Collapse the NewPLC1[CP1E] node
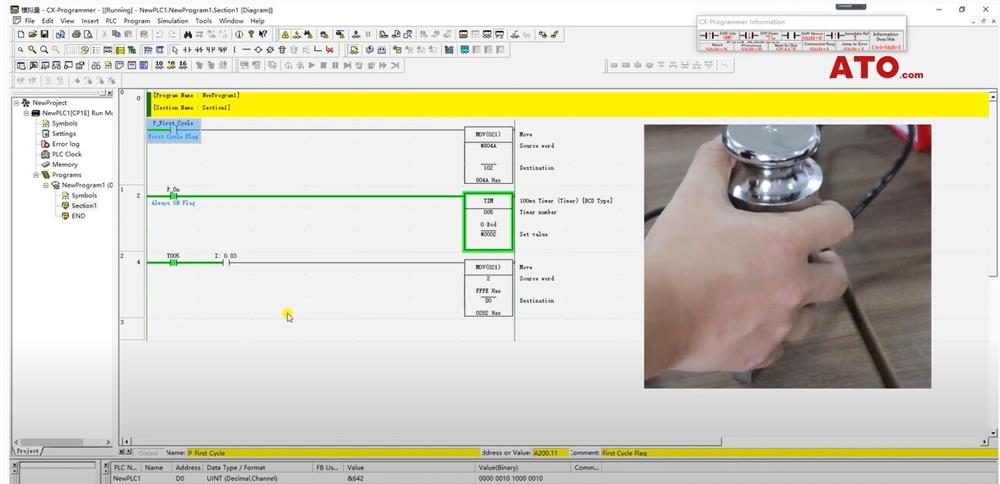This screenshot has height=484, width=1000. tap(26, 113)
